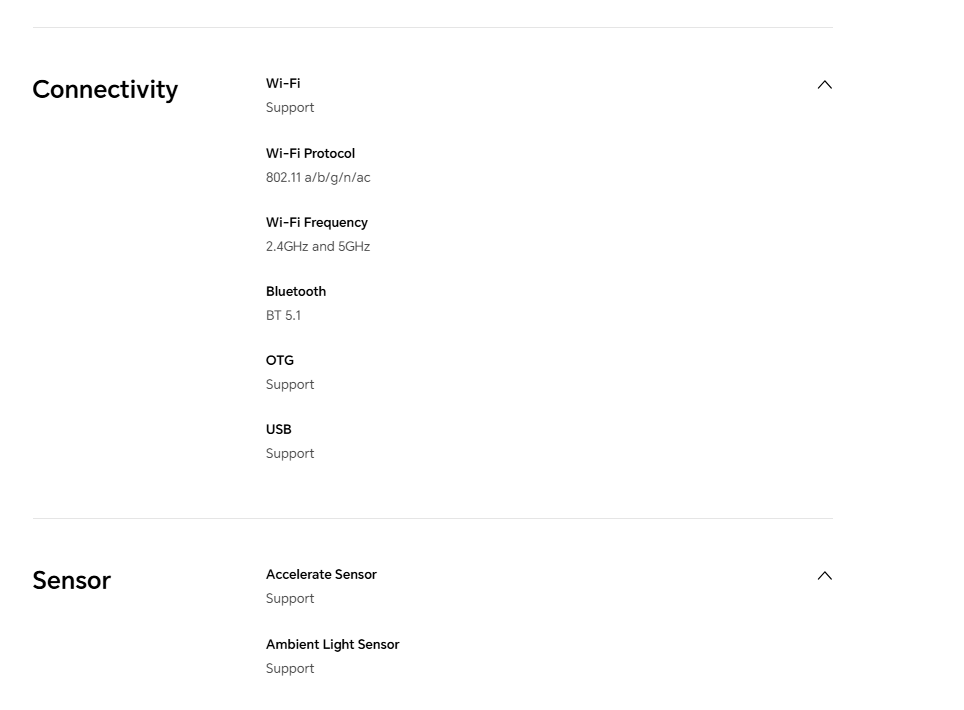This screenshot has width=964, height=710.
Task: Click the Support value under OTG
Action: (x=290, y=385)
